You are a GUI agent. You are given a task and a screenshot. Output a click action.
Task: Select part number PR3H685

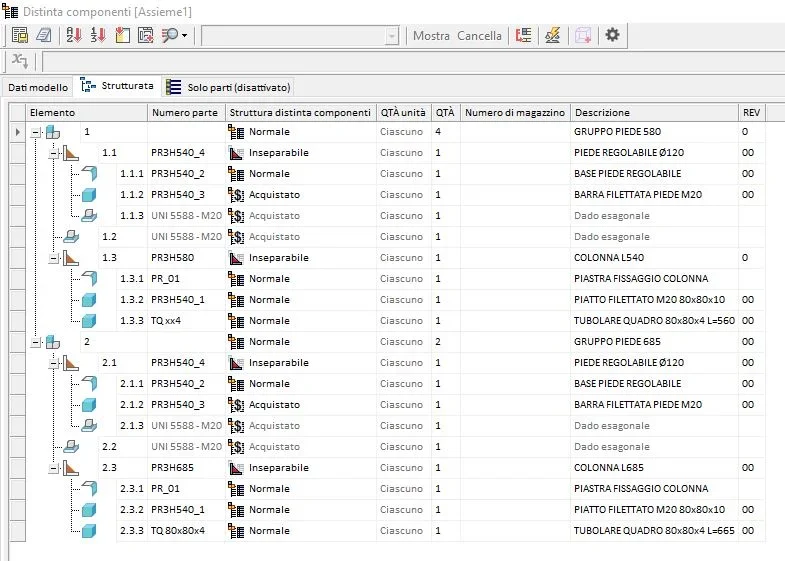click(172, 468)
